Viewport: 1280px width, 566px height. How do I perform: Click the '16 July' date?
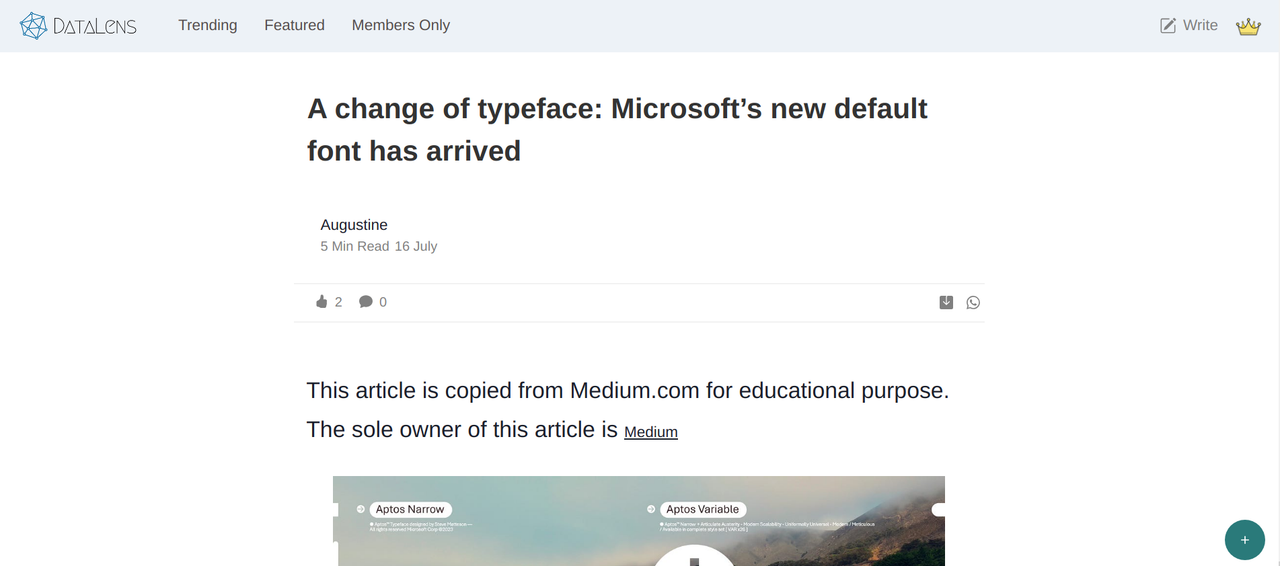pyautogui.click(x=416, y=246)
